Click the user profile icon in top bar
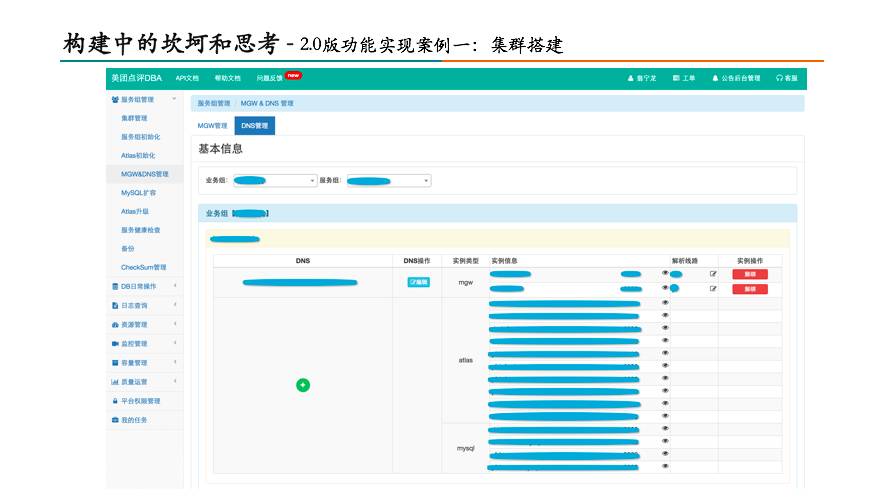 (x=630, y=78)
